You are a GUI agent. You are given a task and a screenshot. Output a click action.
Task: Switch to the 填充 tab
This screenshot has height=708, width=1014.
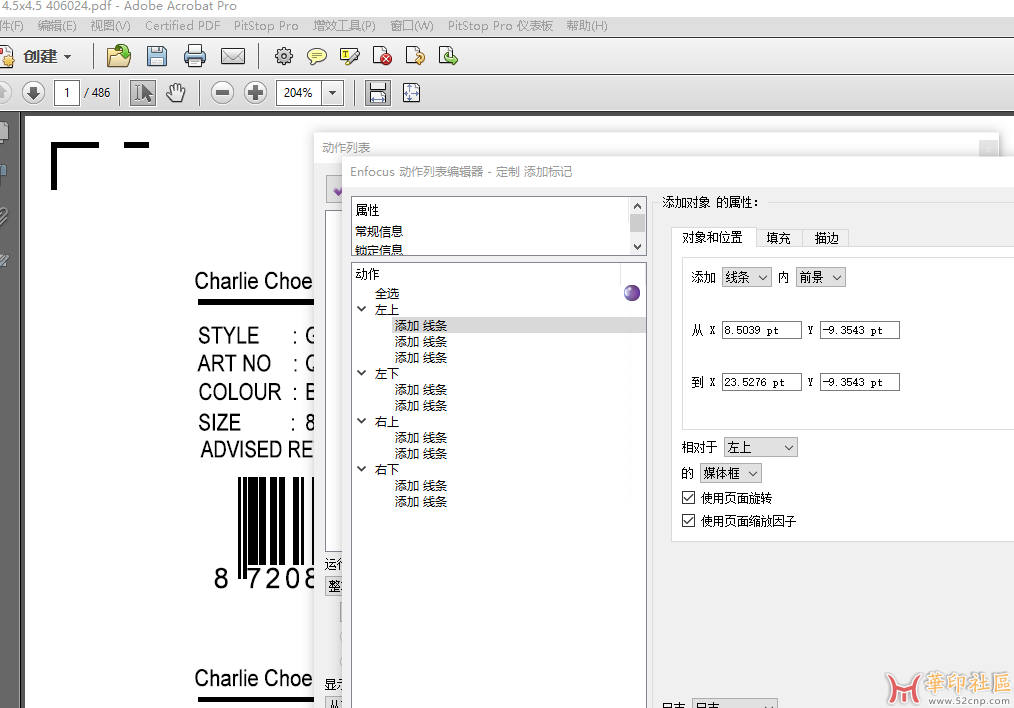coord(779,238)
